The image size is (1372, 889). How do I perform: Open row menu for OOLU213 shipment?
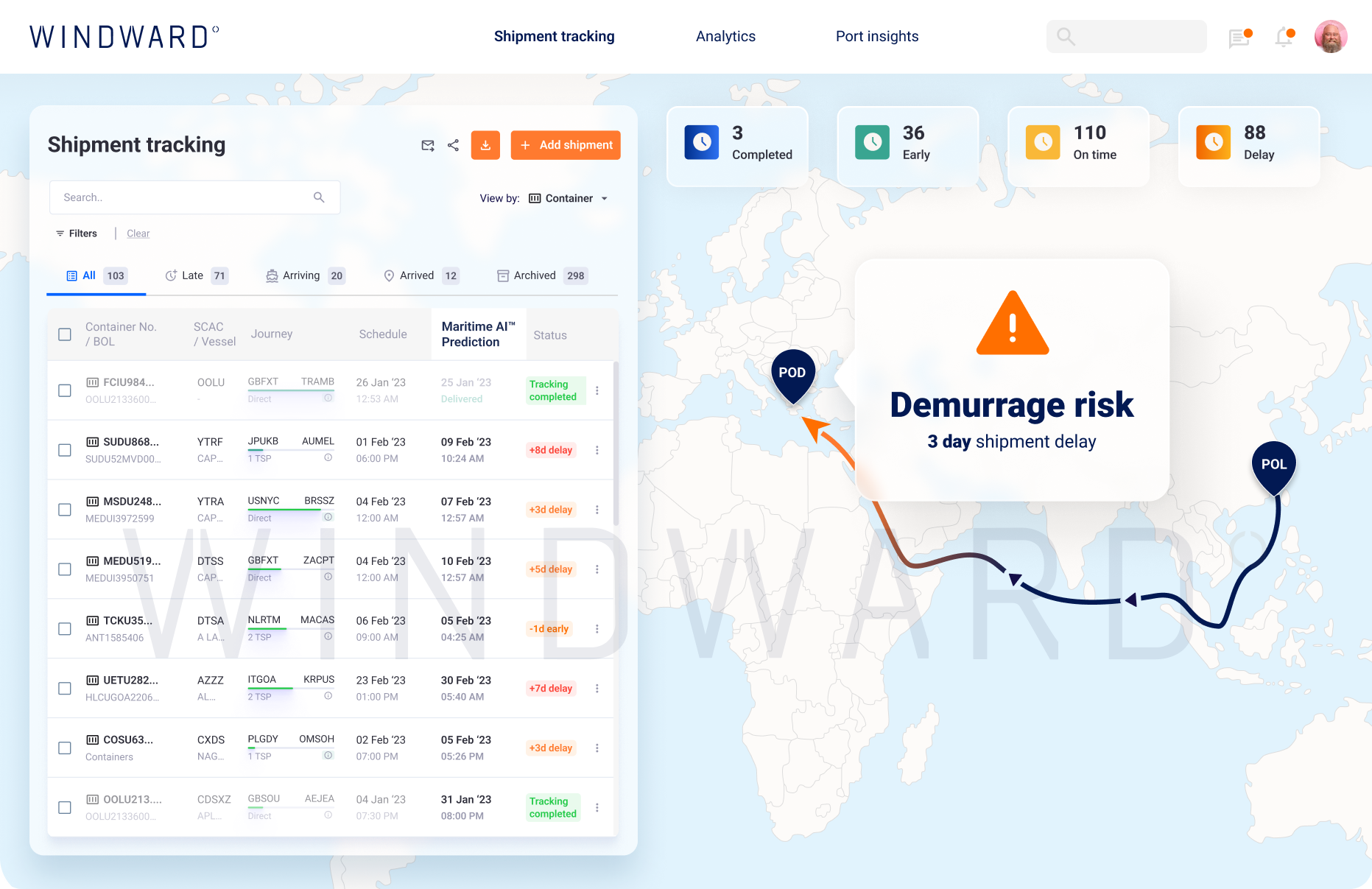click(597, 808)
